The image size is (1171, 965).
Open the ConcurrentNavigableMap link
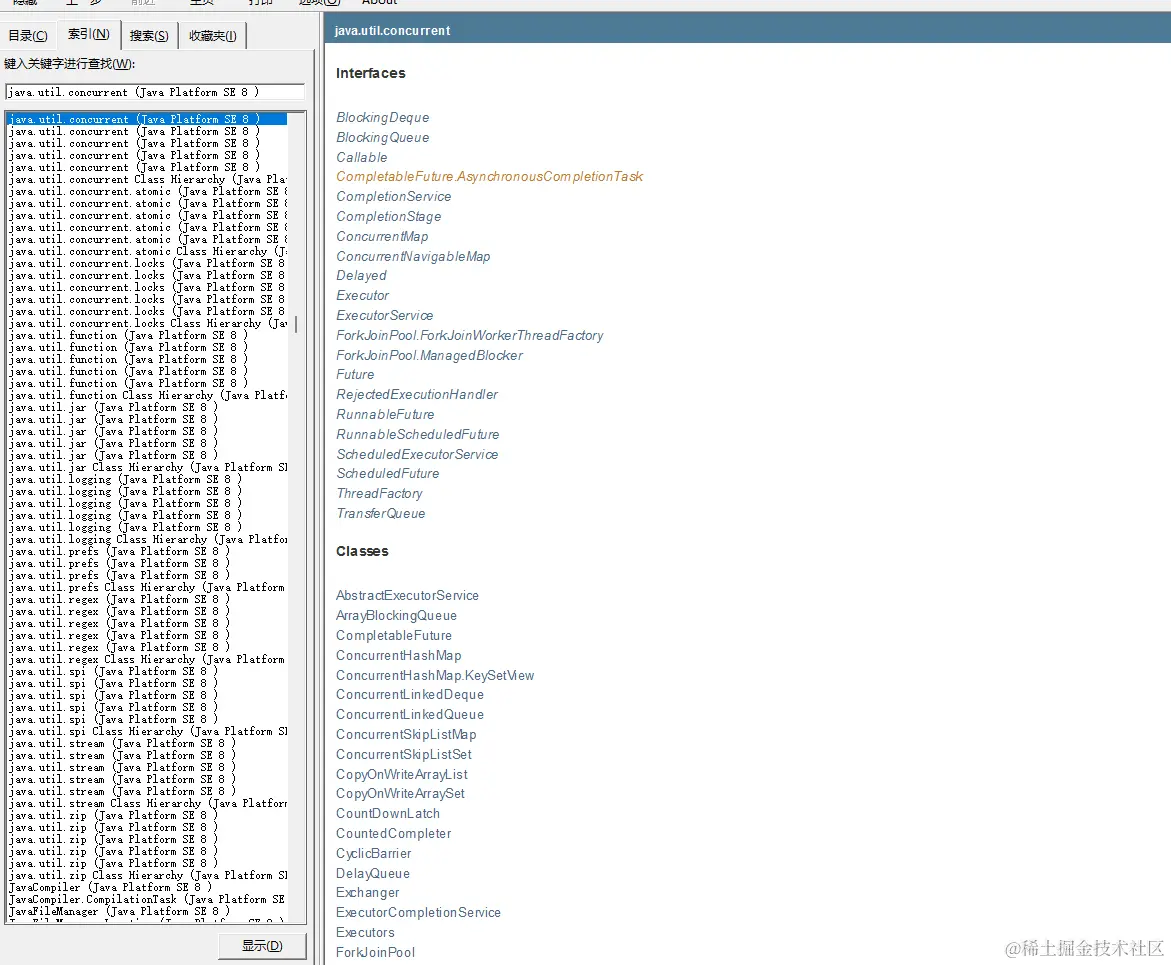413,257
